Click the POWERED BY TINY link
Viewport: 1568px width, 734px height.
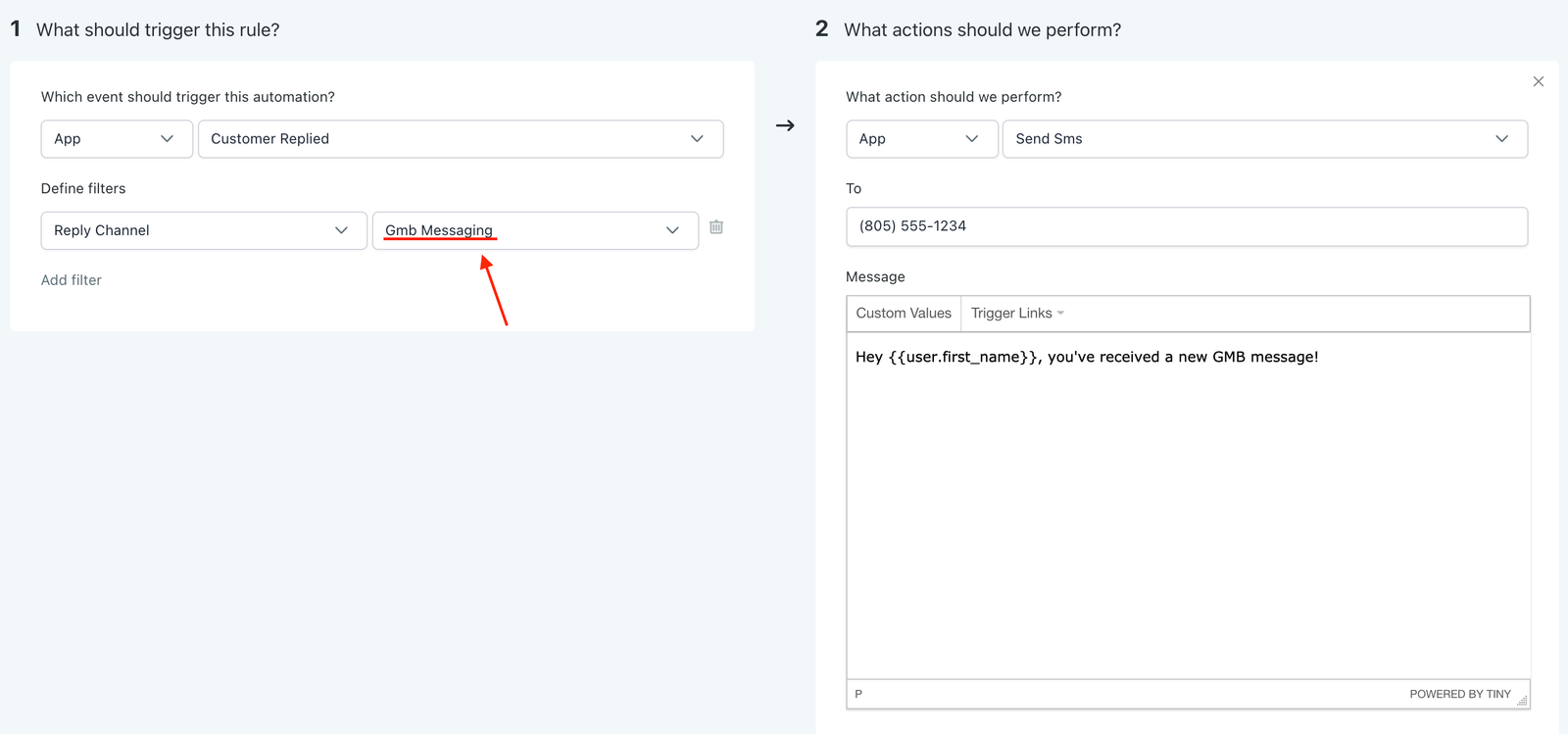tap(1459, 694)
